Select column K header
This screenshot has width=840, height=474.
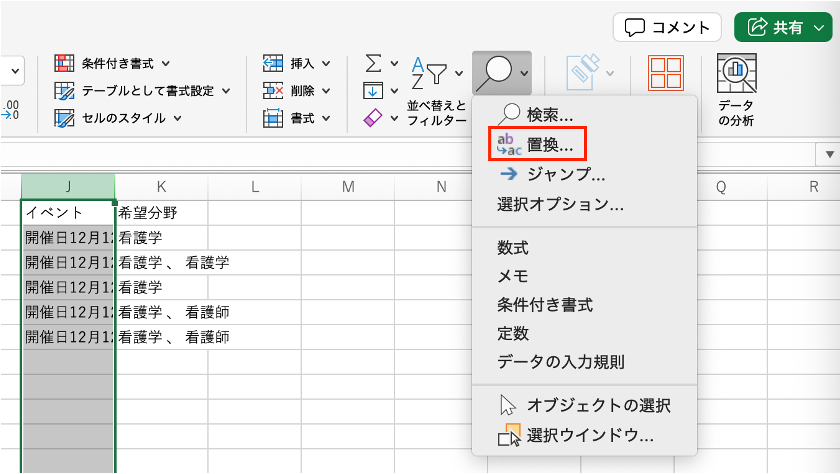point(161,186)
